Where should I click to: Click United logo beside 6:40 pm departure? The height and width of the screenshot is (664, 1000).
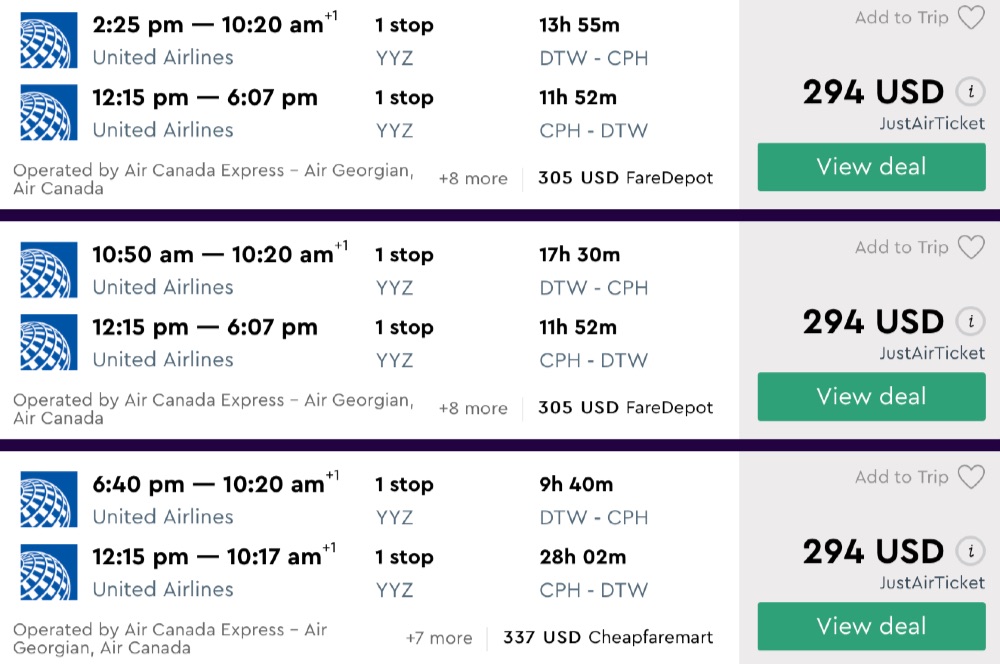pyautogui.click(x=49, y=500)
